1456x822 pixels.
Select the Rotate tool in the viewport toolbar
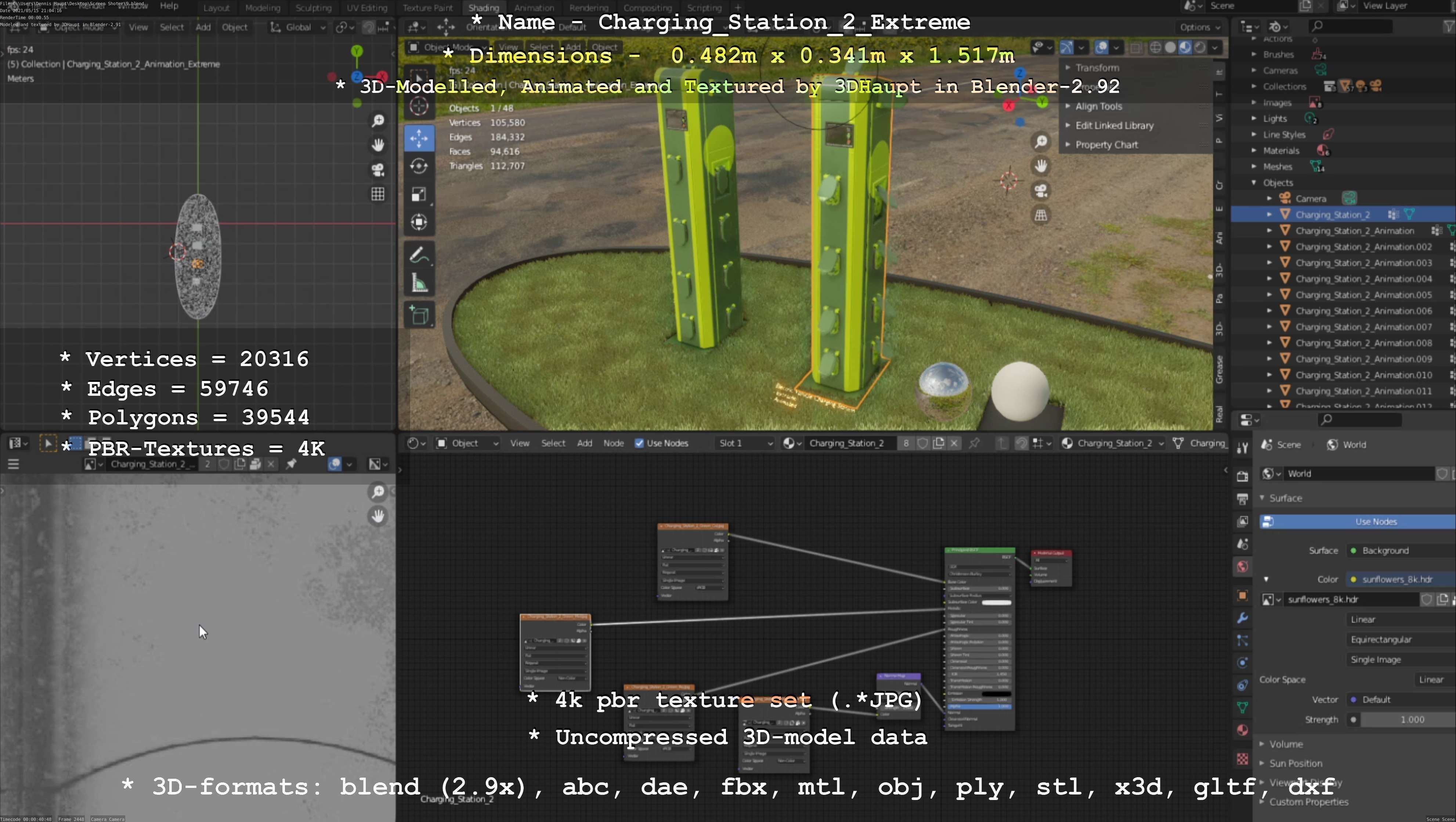click(419, 166)
